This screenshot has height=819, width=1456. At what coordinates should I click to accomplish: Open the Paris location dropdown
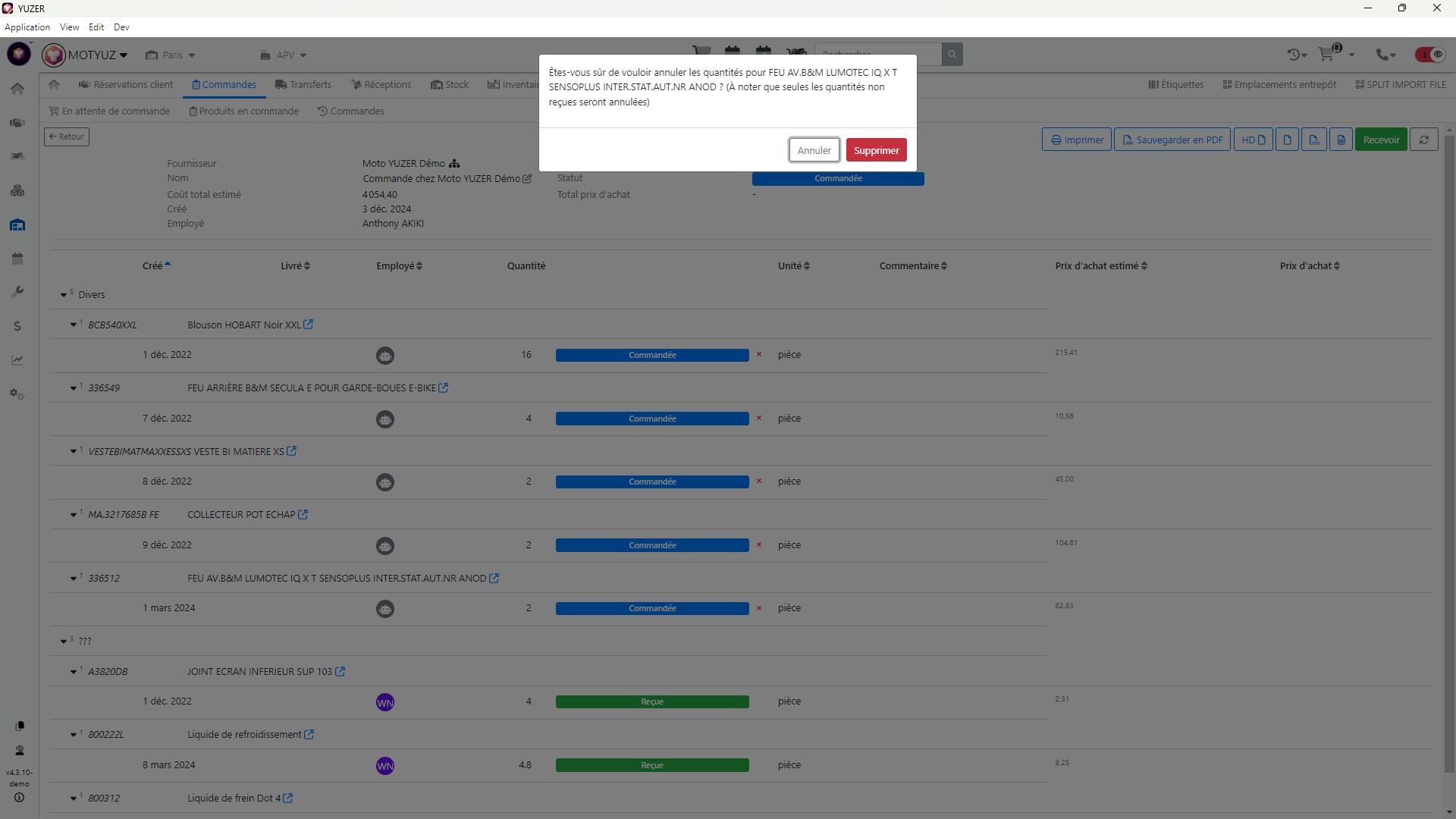pyautogui.click(x=171, y=55)
